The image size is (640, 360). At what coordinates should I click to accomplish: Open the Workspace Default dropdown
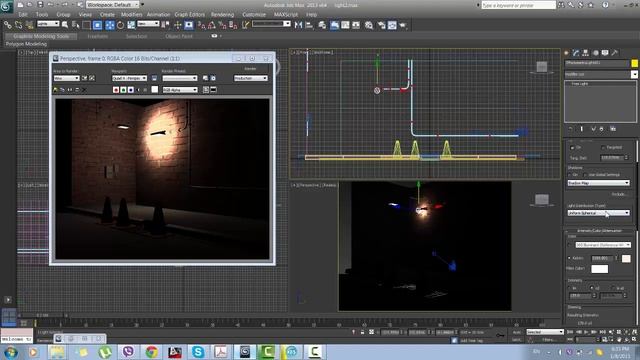tap(112, 4)
